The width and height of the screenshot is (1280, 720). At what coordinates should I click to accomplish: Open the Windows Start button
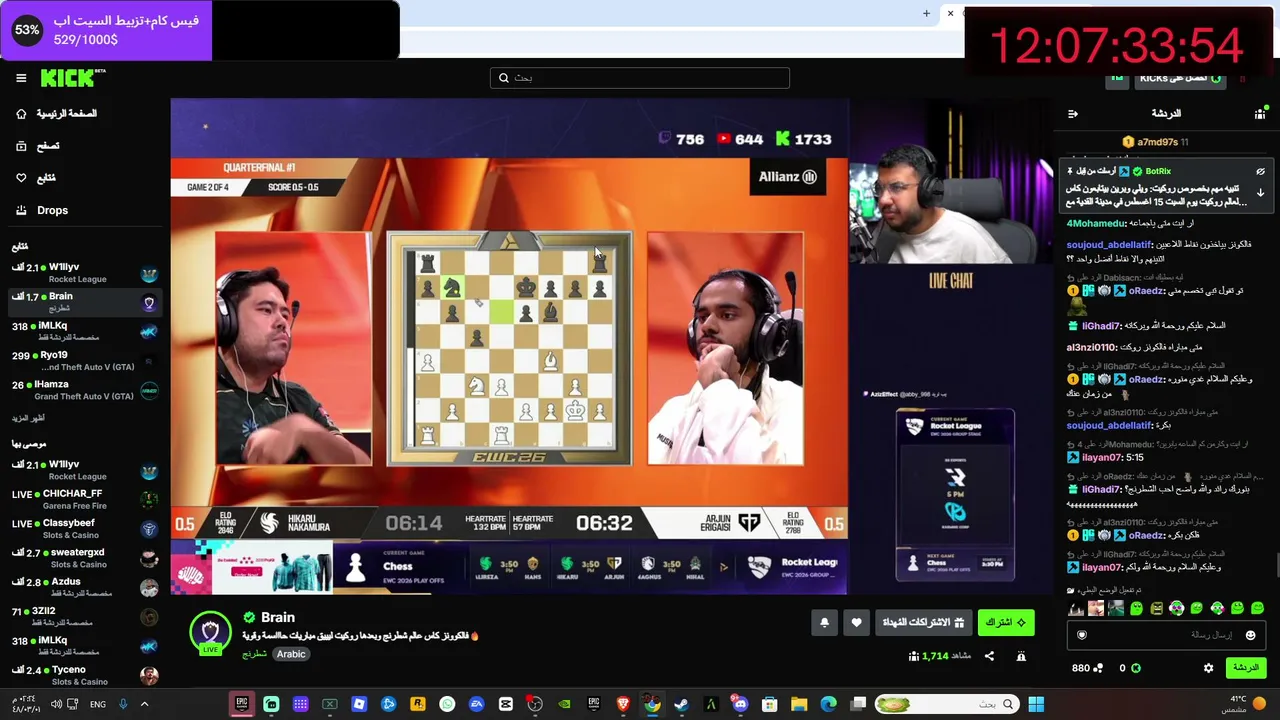point(1036,704)
